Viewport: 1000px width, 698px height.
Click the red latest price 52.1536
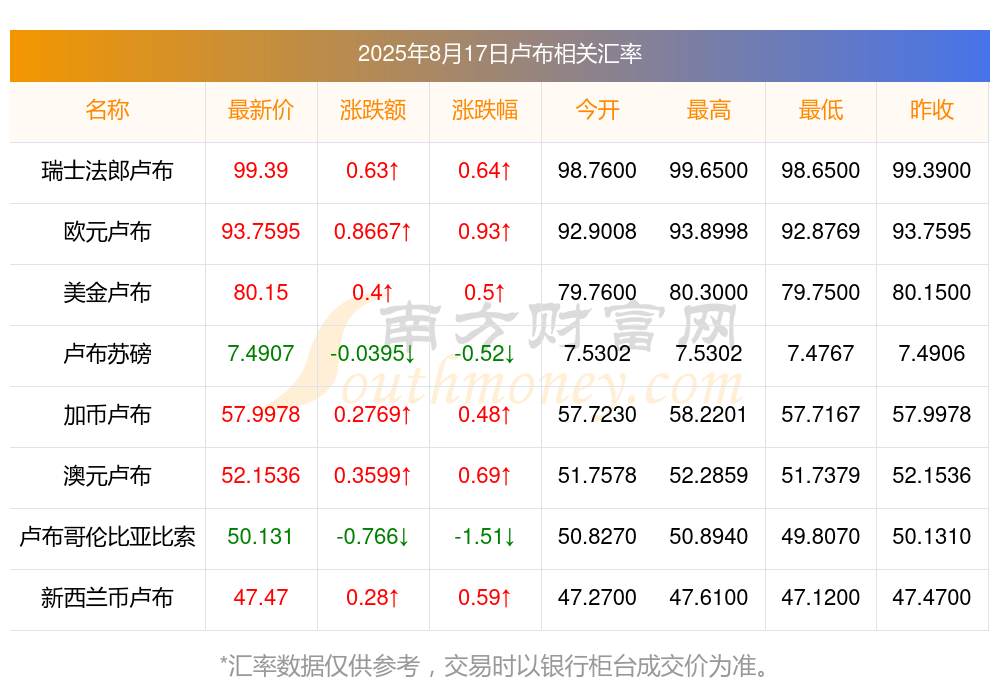tap(261, 475)
